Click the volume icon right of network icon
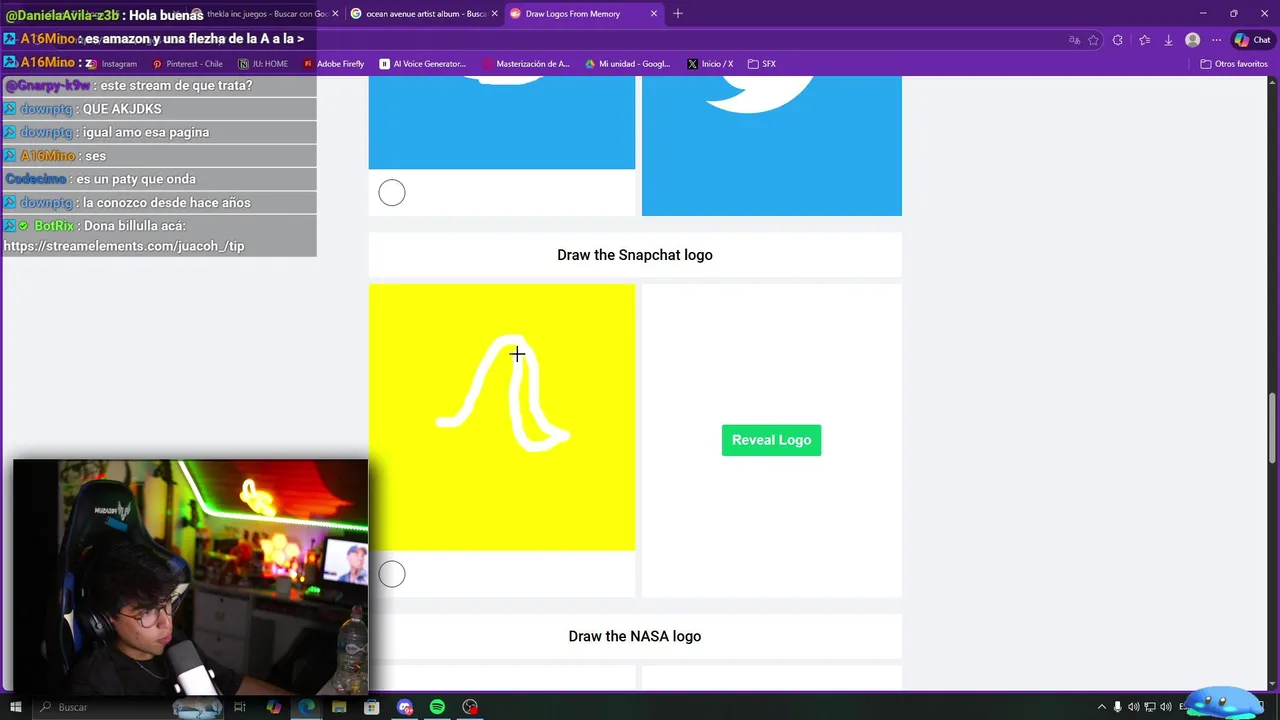This screenshot has width=1280, height=720. pyautogui.click(x=1166, y=707)
